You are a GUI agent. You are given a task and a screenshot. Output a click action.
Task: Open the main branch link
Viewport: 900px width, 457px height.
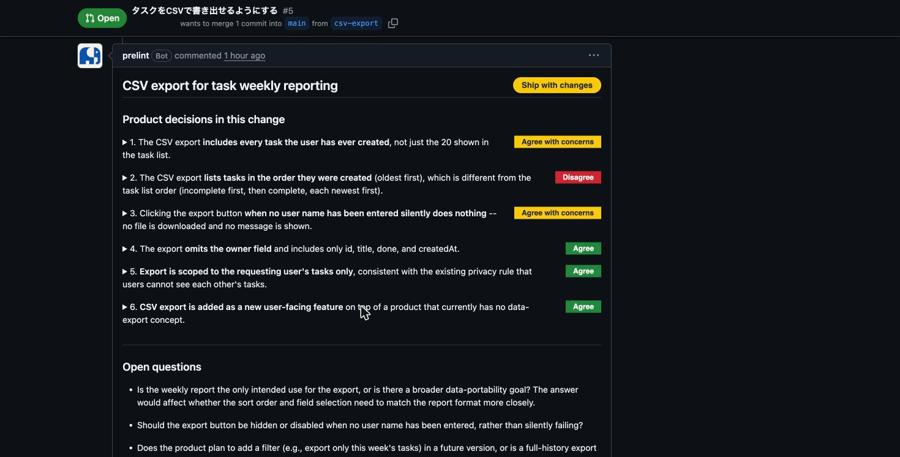[297, 24]
